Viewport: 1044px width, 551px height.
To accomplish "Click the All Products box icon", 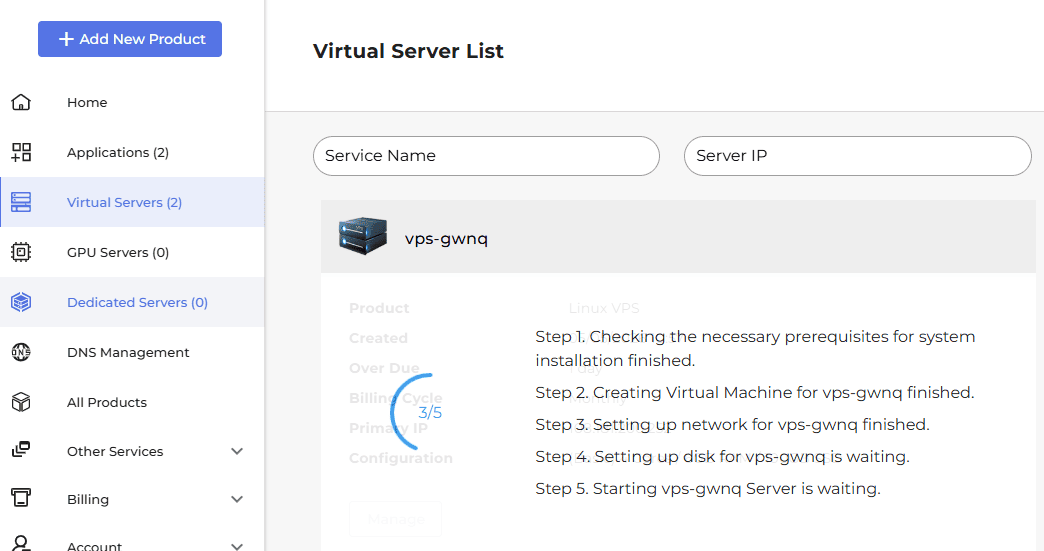I will click(x=21, y=402).
